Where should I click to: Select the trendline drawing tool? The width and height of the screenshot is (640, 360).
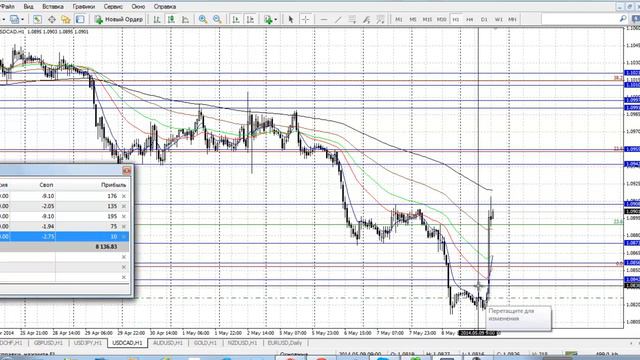338,19
